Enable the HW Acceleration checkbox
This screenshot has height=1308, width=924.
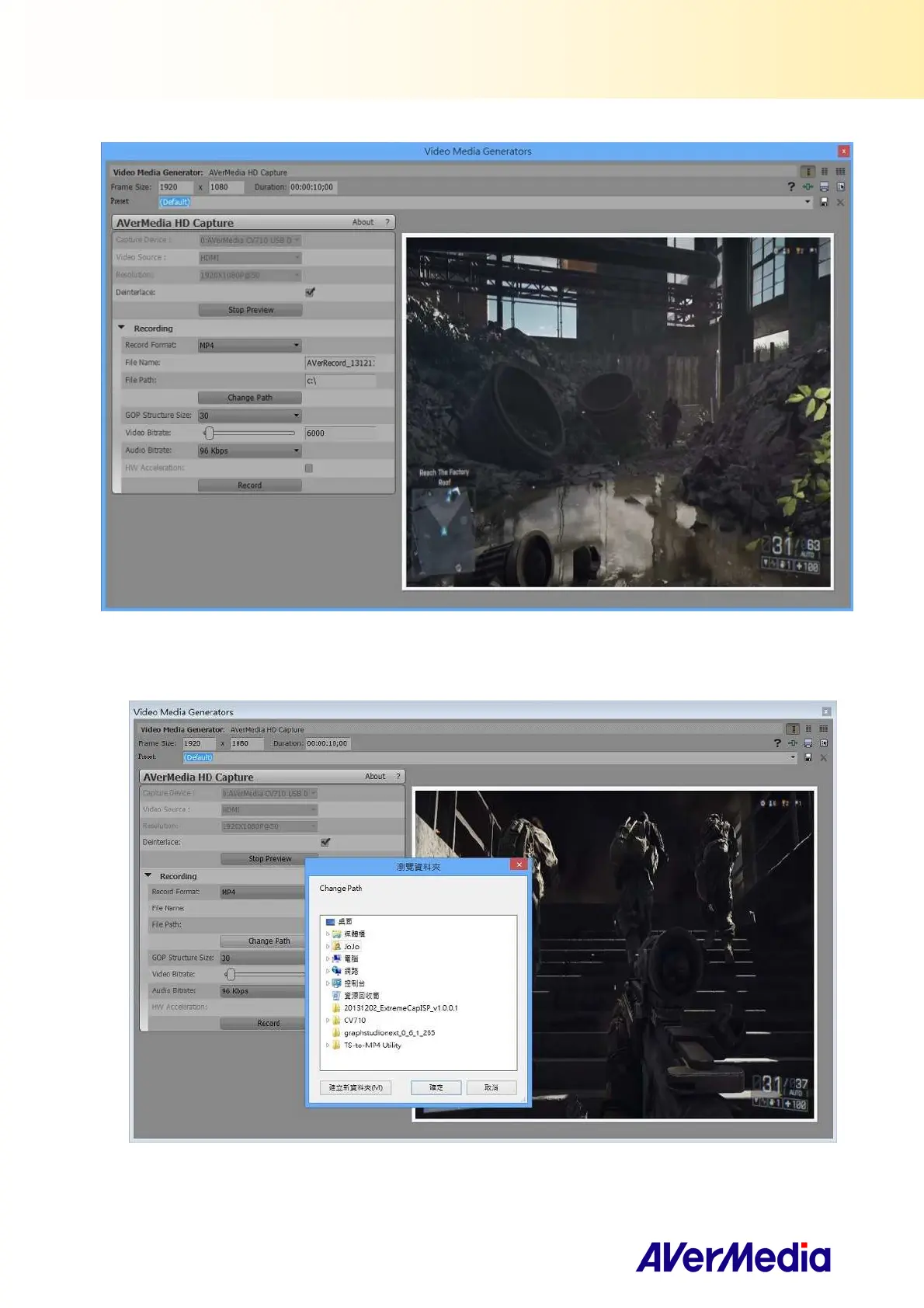click(309, 468)
